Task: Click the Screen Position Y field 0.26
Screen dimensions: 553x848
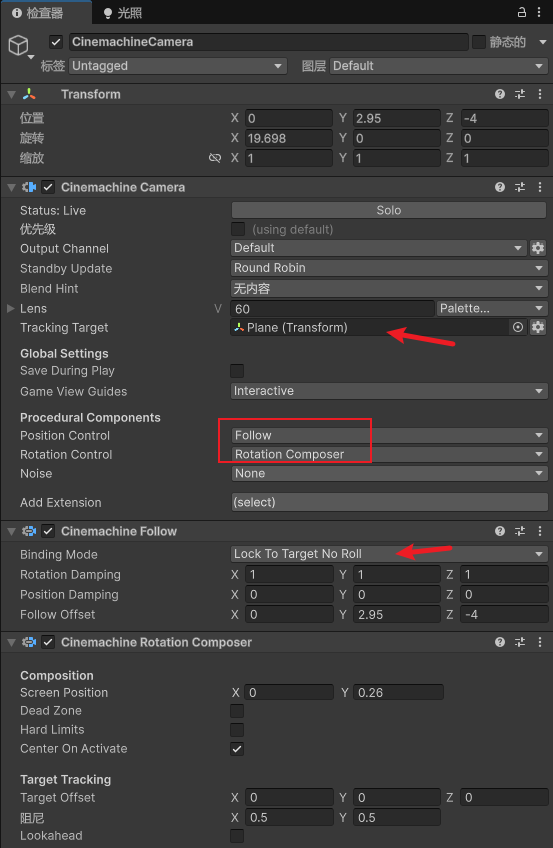Action: click(398, 692)
